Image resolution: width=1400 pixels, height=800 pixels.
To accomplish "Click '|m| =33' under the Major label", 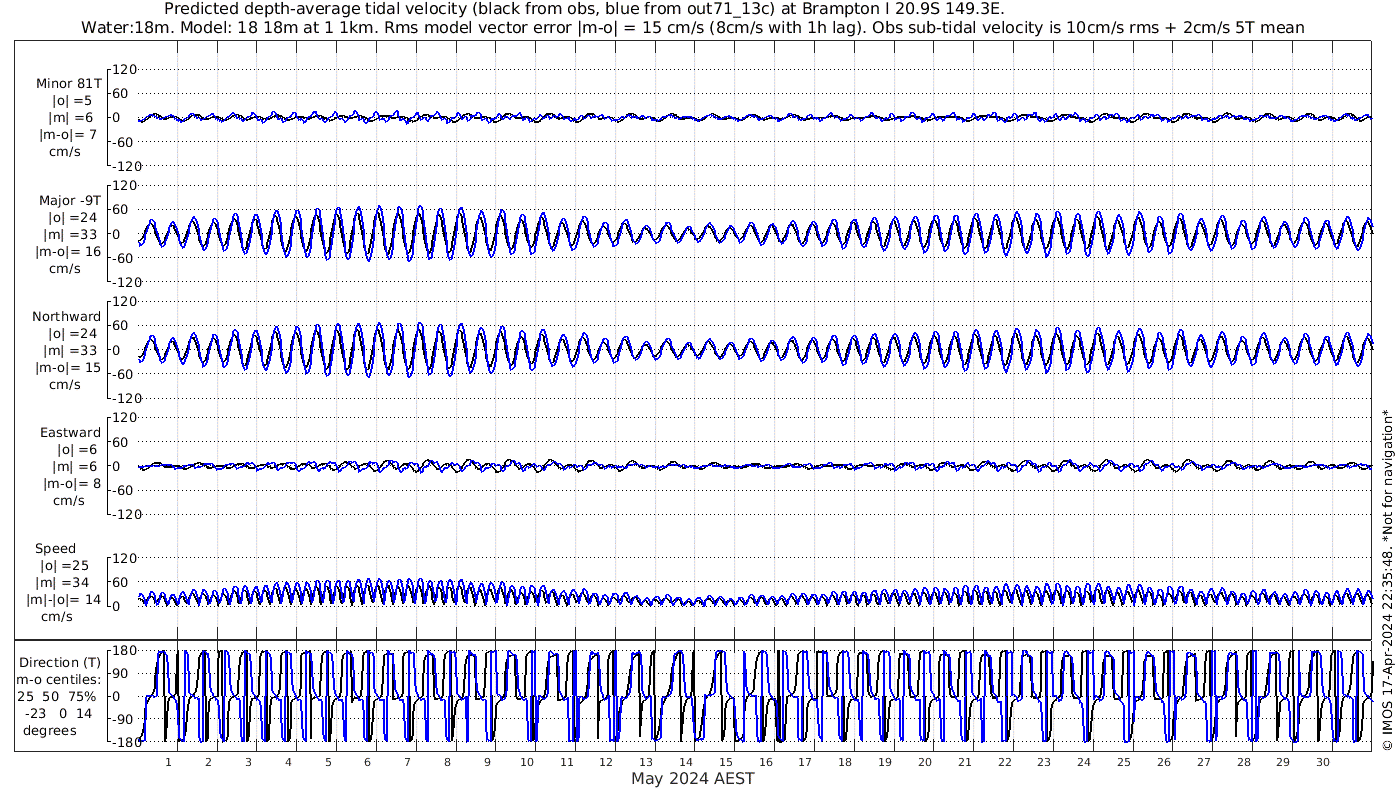I will click(x=72, y=234).
